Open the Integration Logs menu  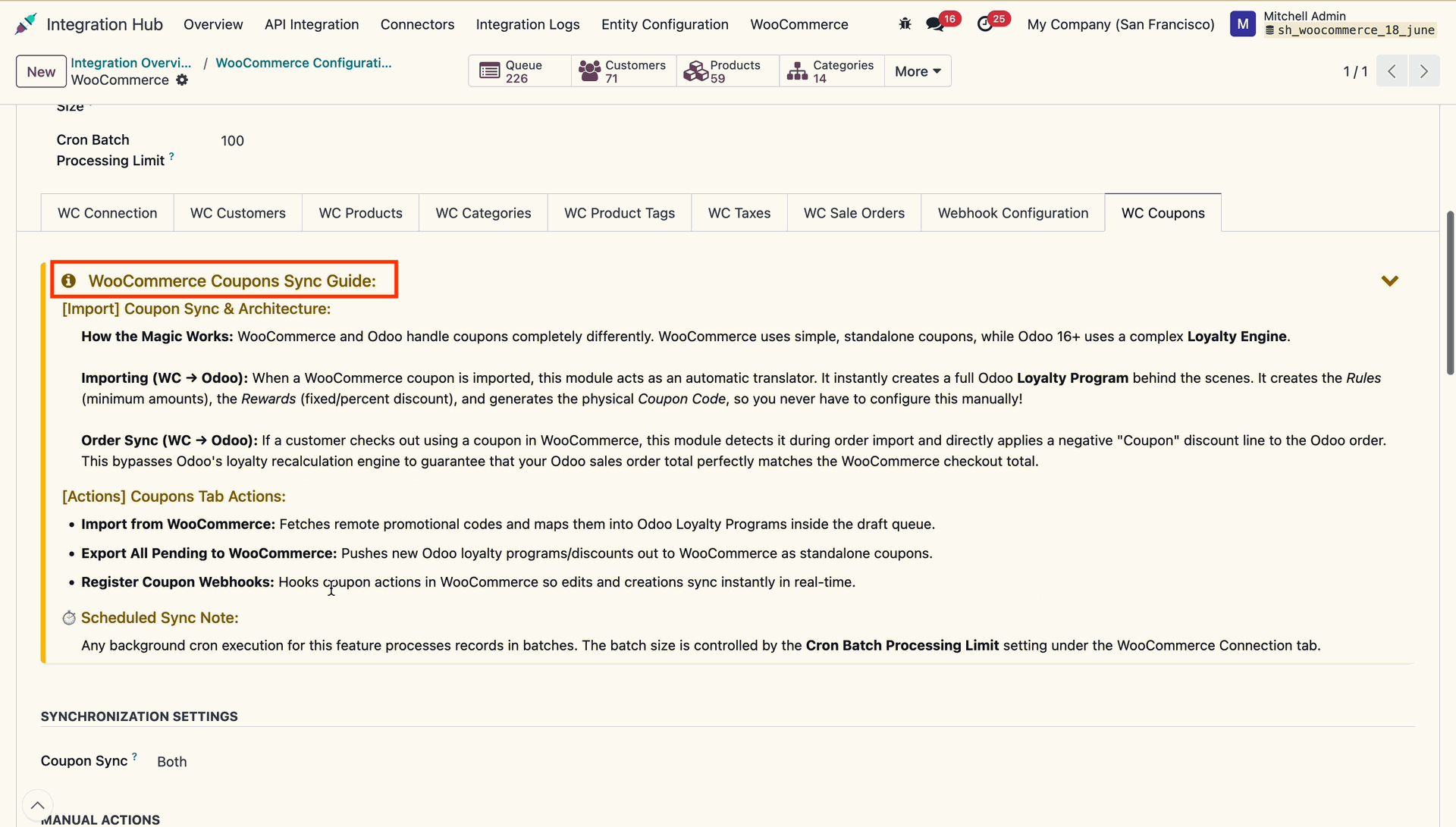(528, 24)
